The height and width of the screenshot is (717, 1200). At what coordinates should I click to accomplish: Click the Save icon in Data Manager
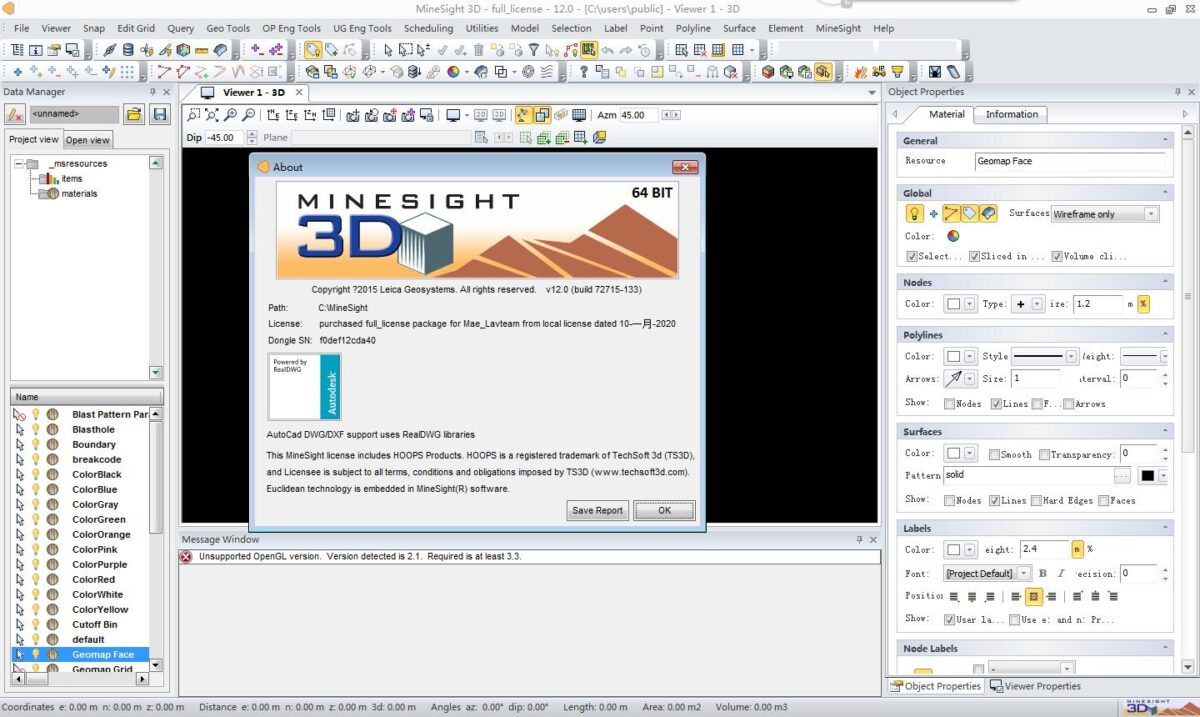159,115
